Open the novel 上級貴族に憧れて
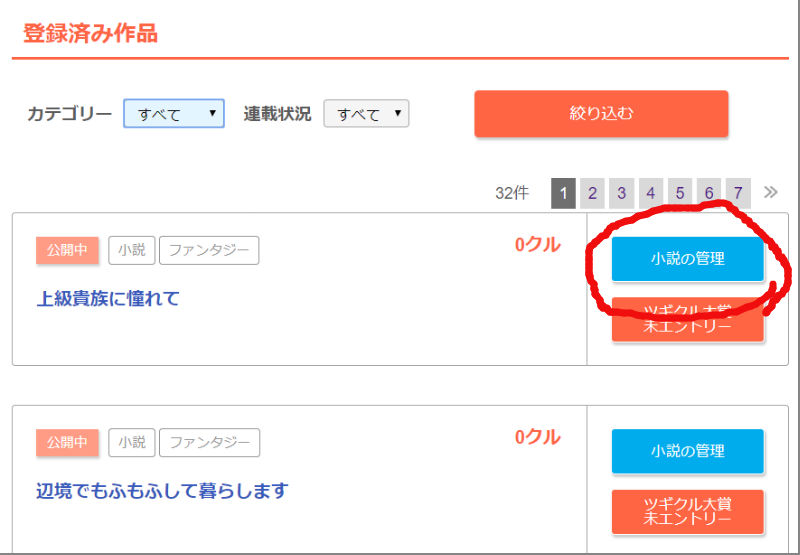This screenshot has height=555, width=800. coord(108,298)
